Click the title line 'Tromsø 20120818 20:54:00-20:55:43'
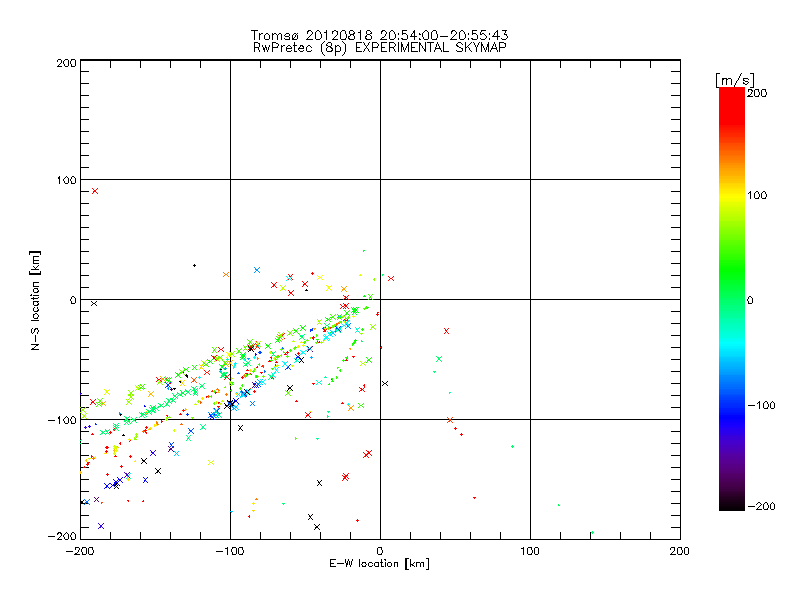Screen dimensions: 800x600 click(x=379, y=35)
